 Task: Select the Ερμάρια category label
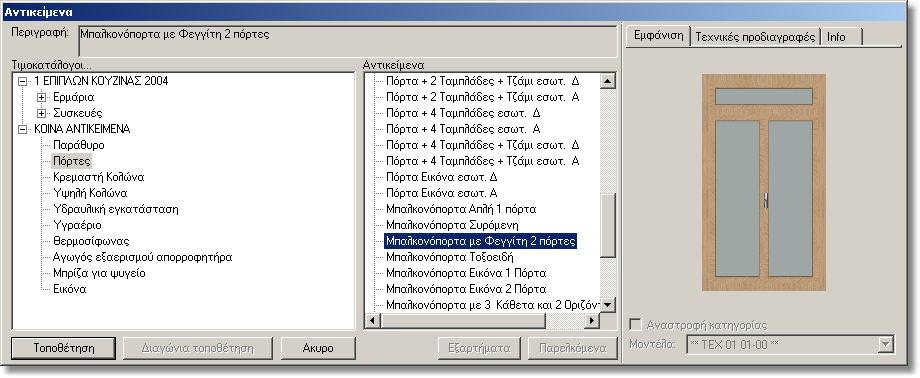73,97
